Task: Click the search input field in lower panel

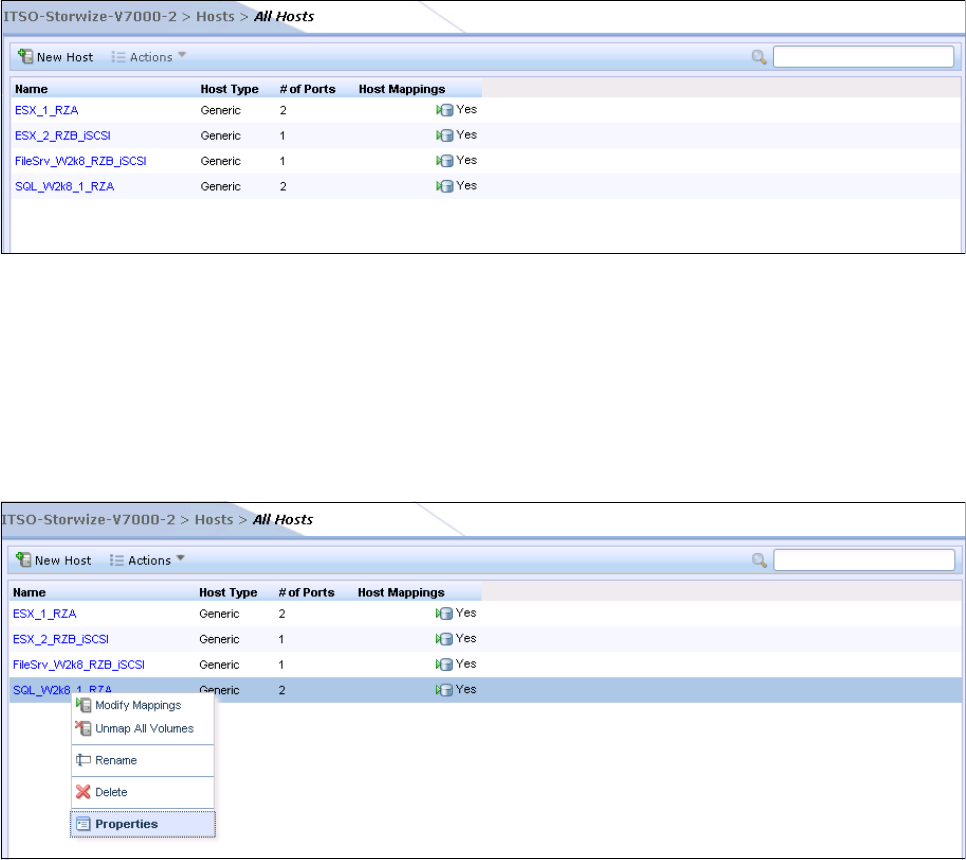Action: pos(863,560)
